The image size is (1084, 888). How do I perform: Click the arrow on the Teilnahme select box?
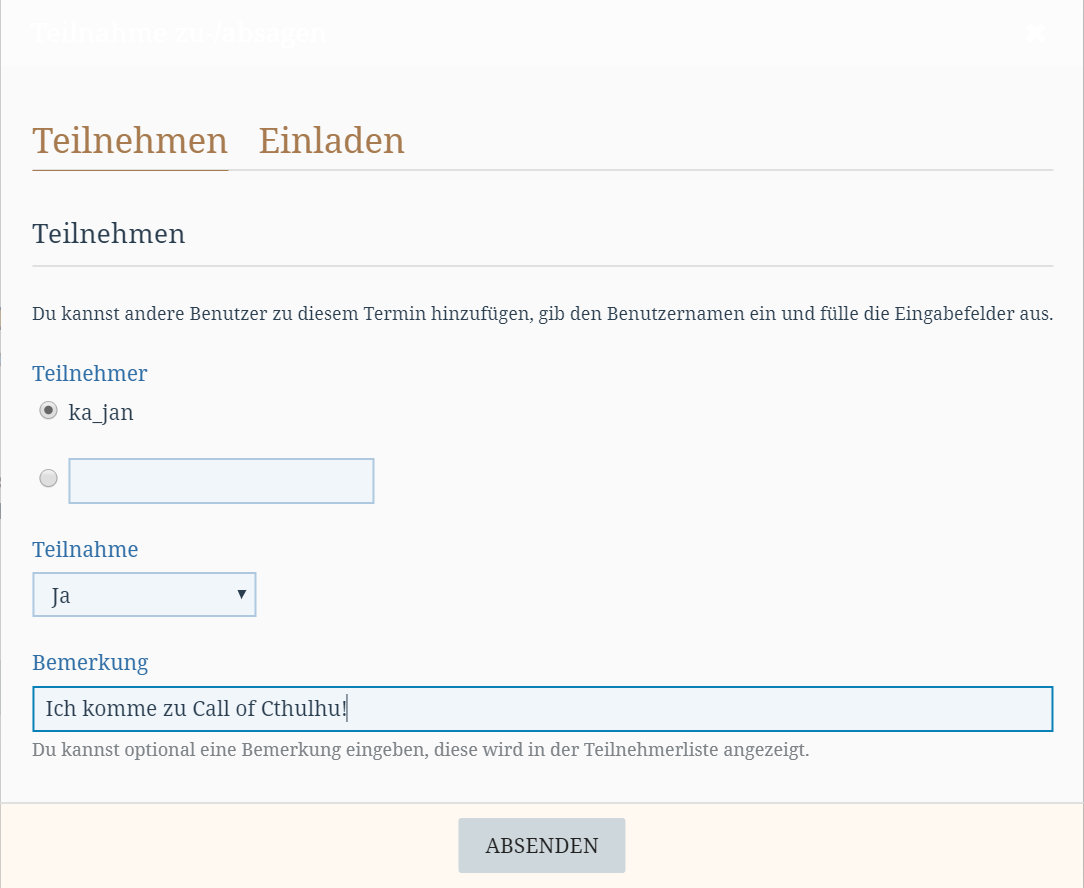(241, 595)
